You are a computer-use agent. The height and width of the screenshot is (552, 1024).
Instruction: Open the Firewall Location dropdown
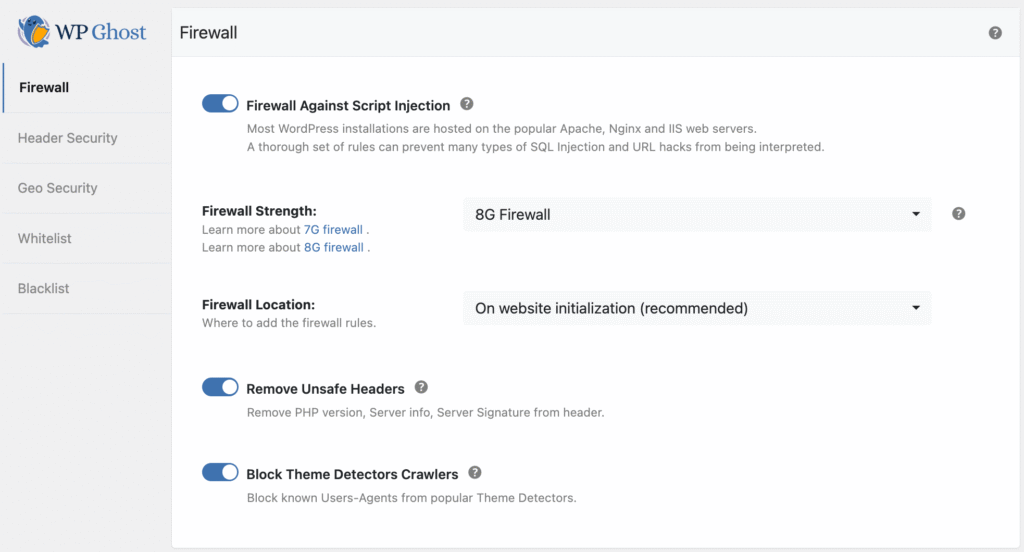pyautogui.click(x=697, y=308)
